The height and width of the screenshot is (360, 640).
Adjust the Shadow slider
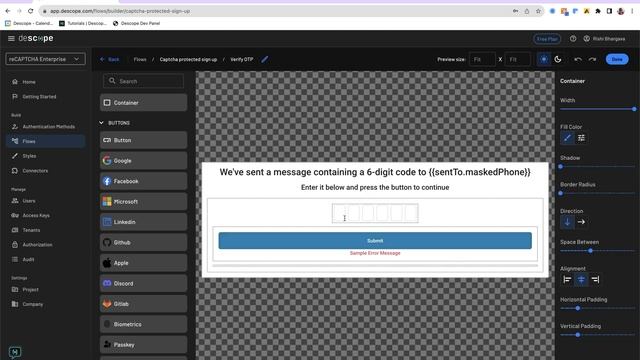coord(598,167)
